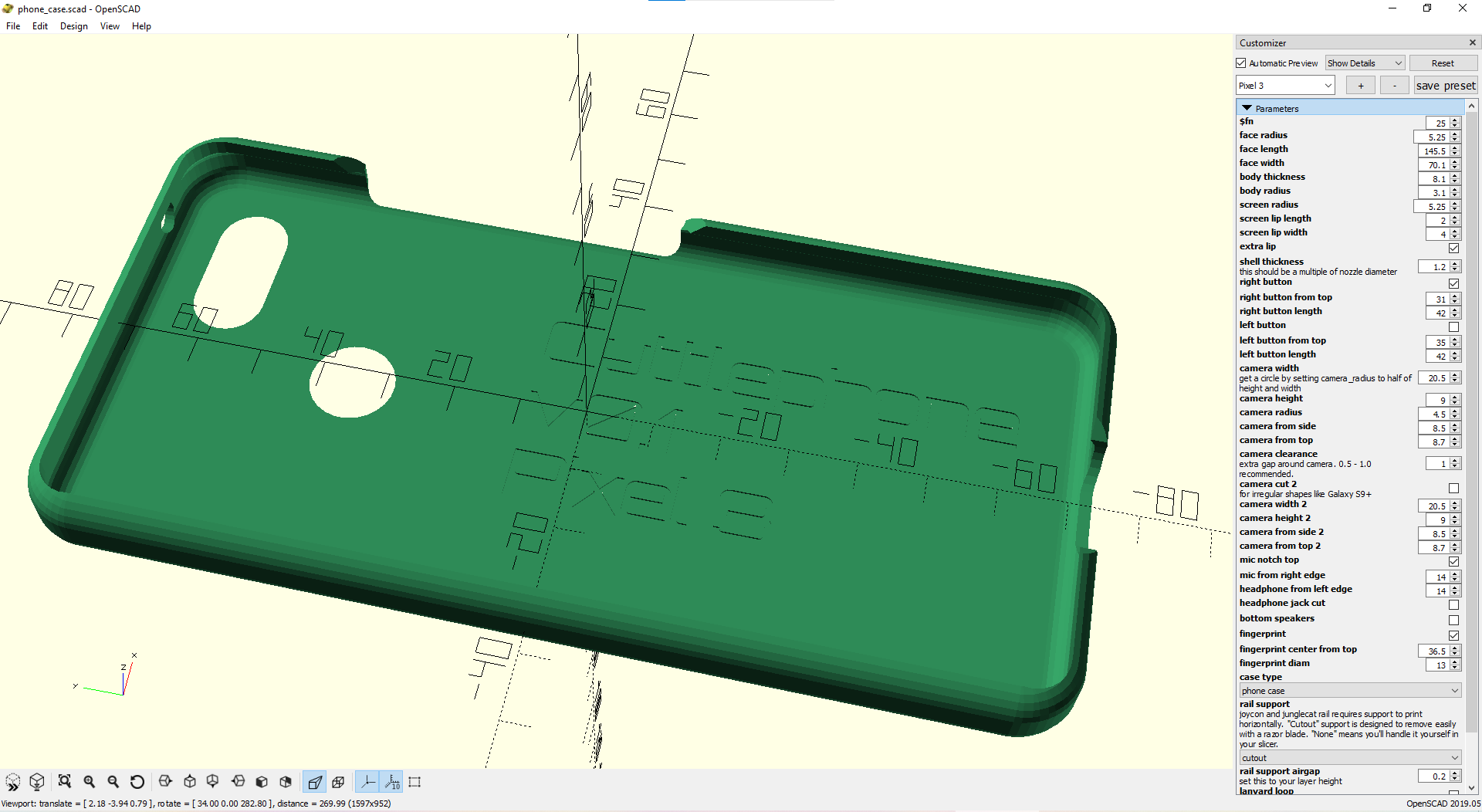Toggle the Automatic Preview checkbox

(1241, 63)
